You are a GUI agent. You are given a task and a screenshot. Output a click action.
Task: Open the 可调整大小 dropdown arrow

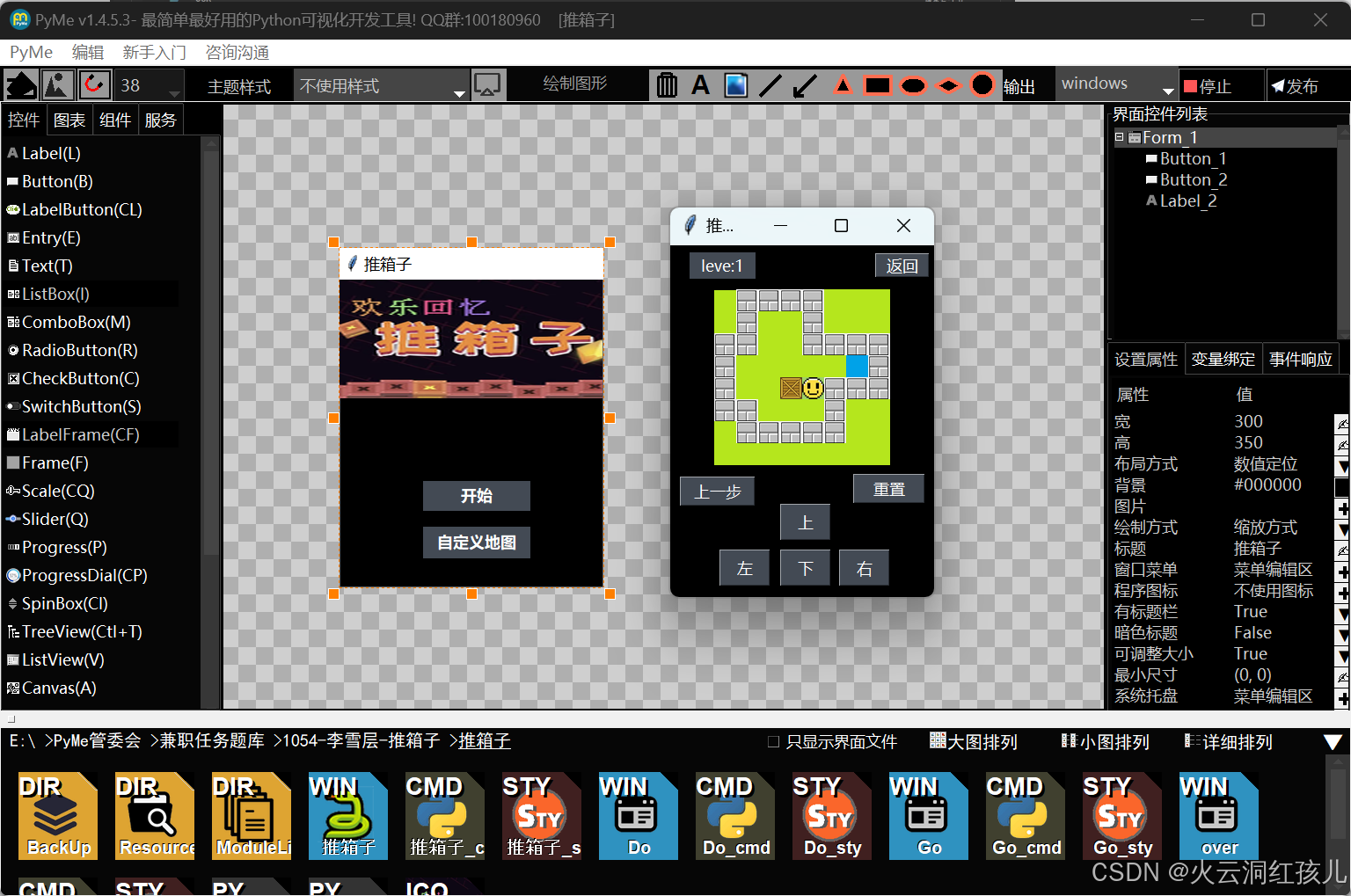(1342, 655)
